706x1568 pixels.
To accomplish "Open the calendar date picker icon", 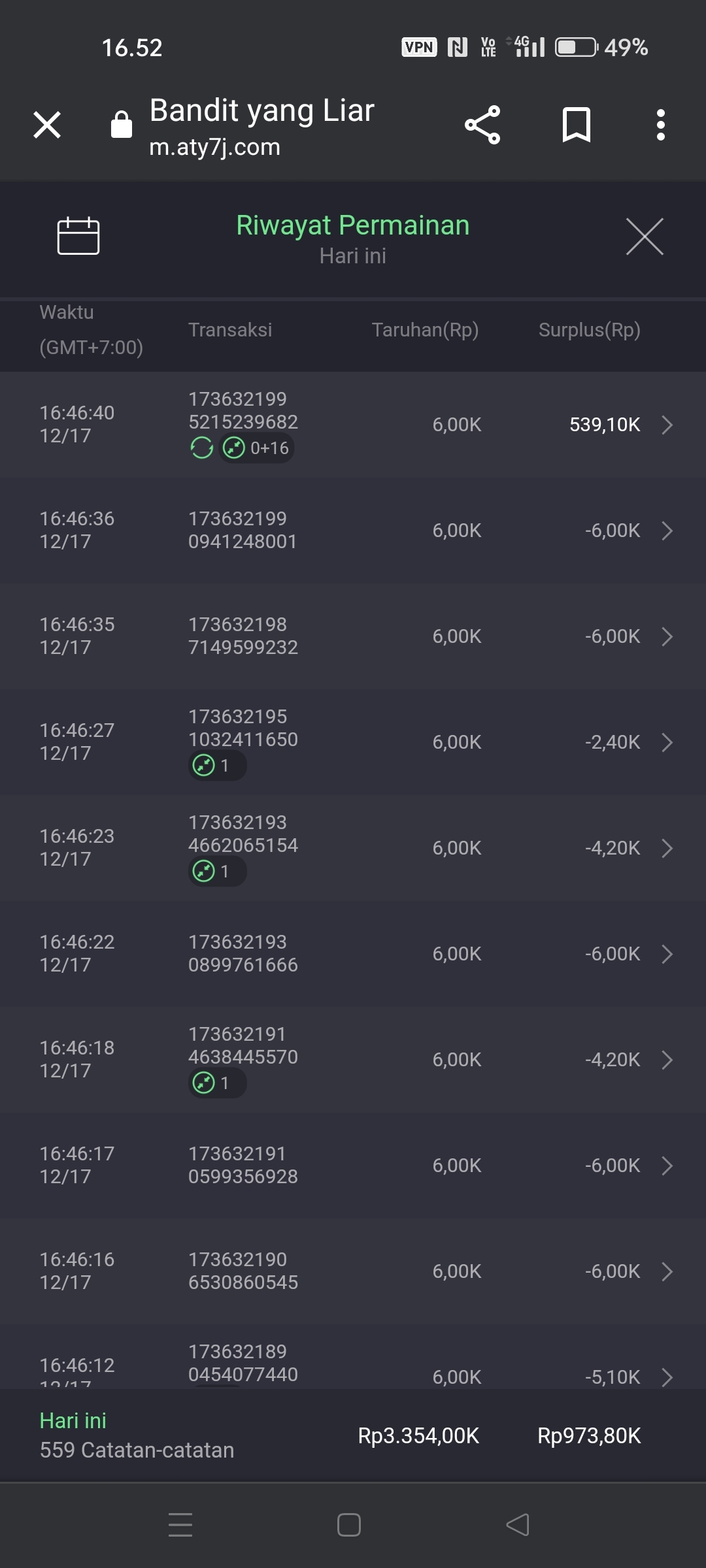I will (78, 235).
